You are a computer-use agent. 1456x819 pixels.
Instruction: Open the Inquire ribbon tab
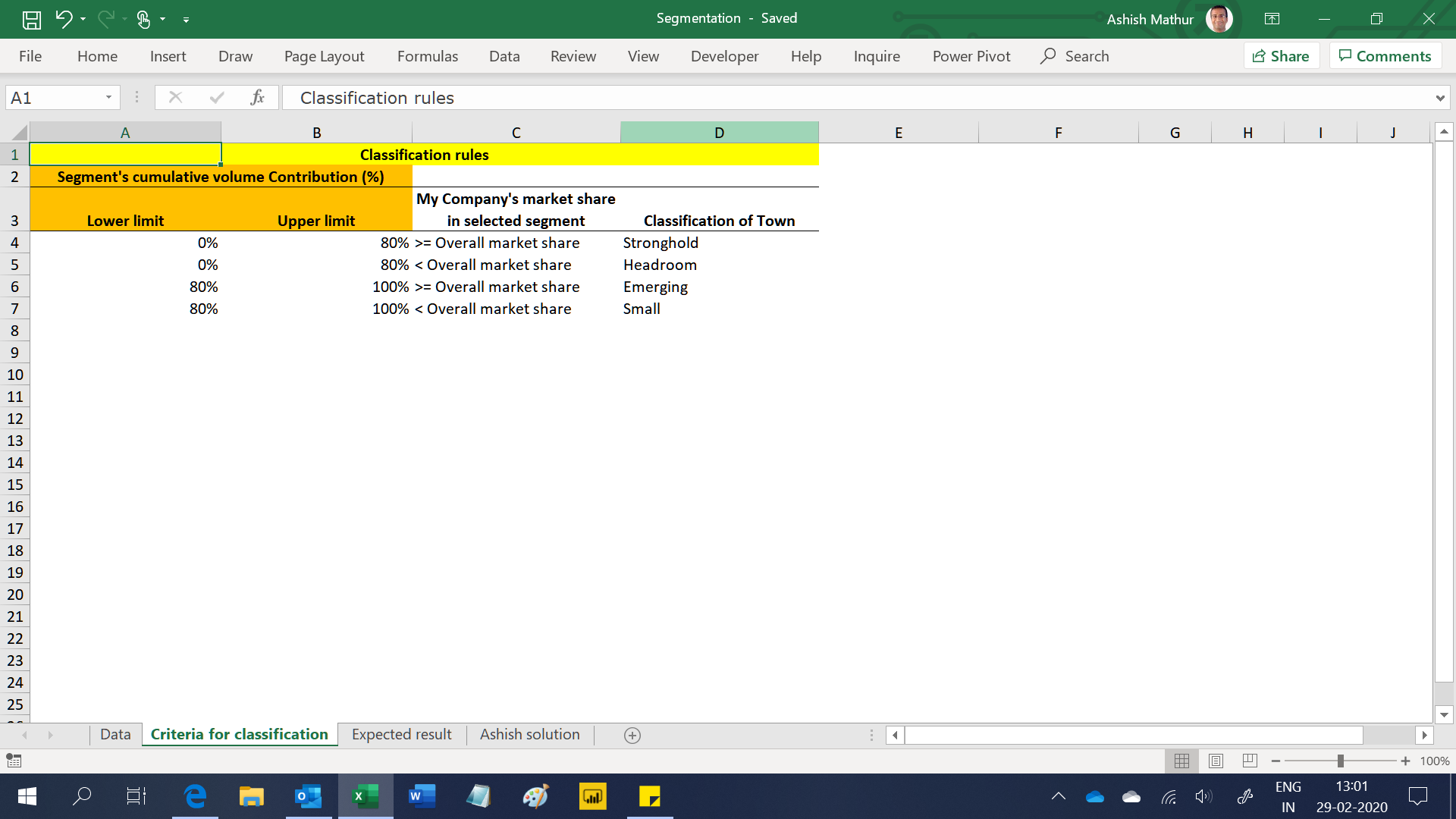pos(877,56)
